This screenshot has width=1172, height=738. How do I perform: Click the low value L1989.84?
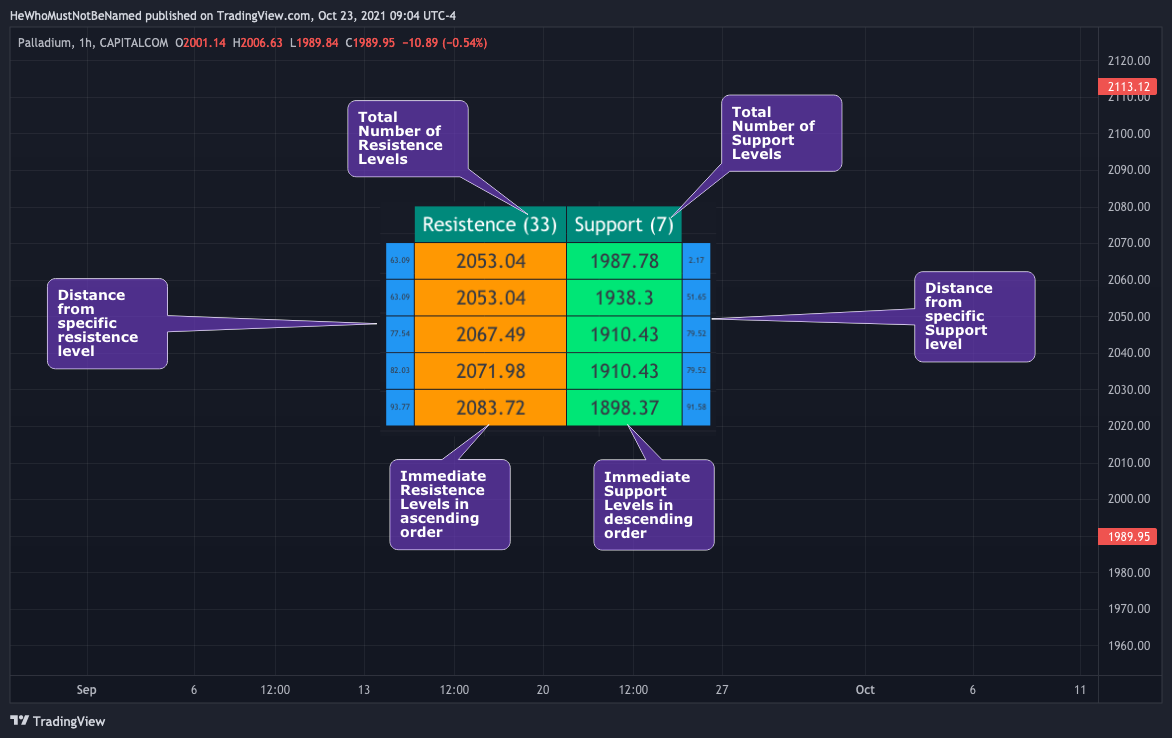coord(314,43)
